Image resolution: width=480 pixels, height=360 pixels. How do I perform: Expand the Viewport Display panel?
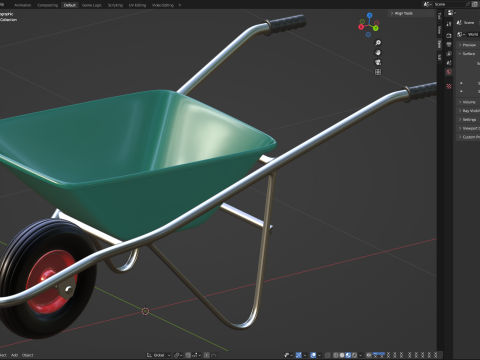[x=468, y=128]
